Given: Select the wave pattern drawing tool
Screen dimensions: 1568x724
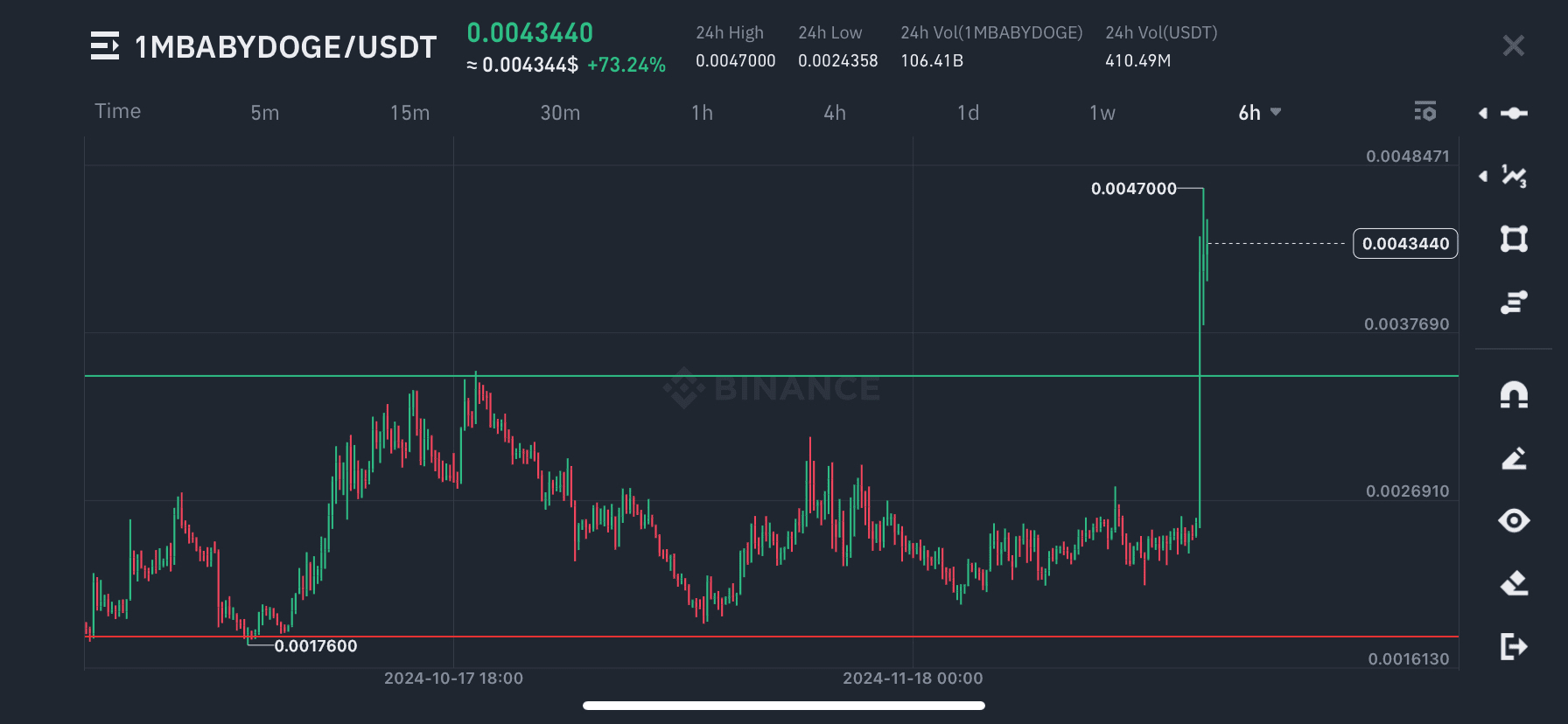Looking at the screenshot, I should pos(1515,177).
